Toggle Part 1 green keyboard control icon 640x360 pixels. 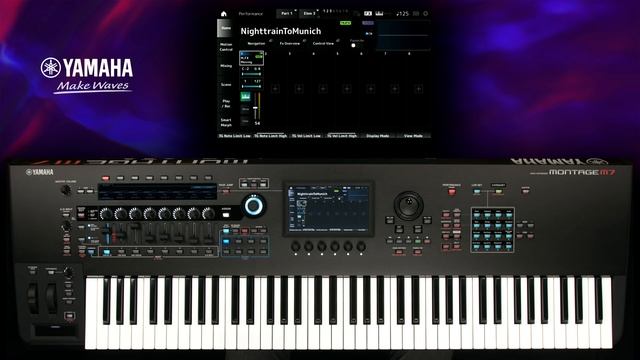click(x=245, y=96)
